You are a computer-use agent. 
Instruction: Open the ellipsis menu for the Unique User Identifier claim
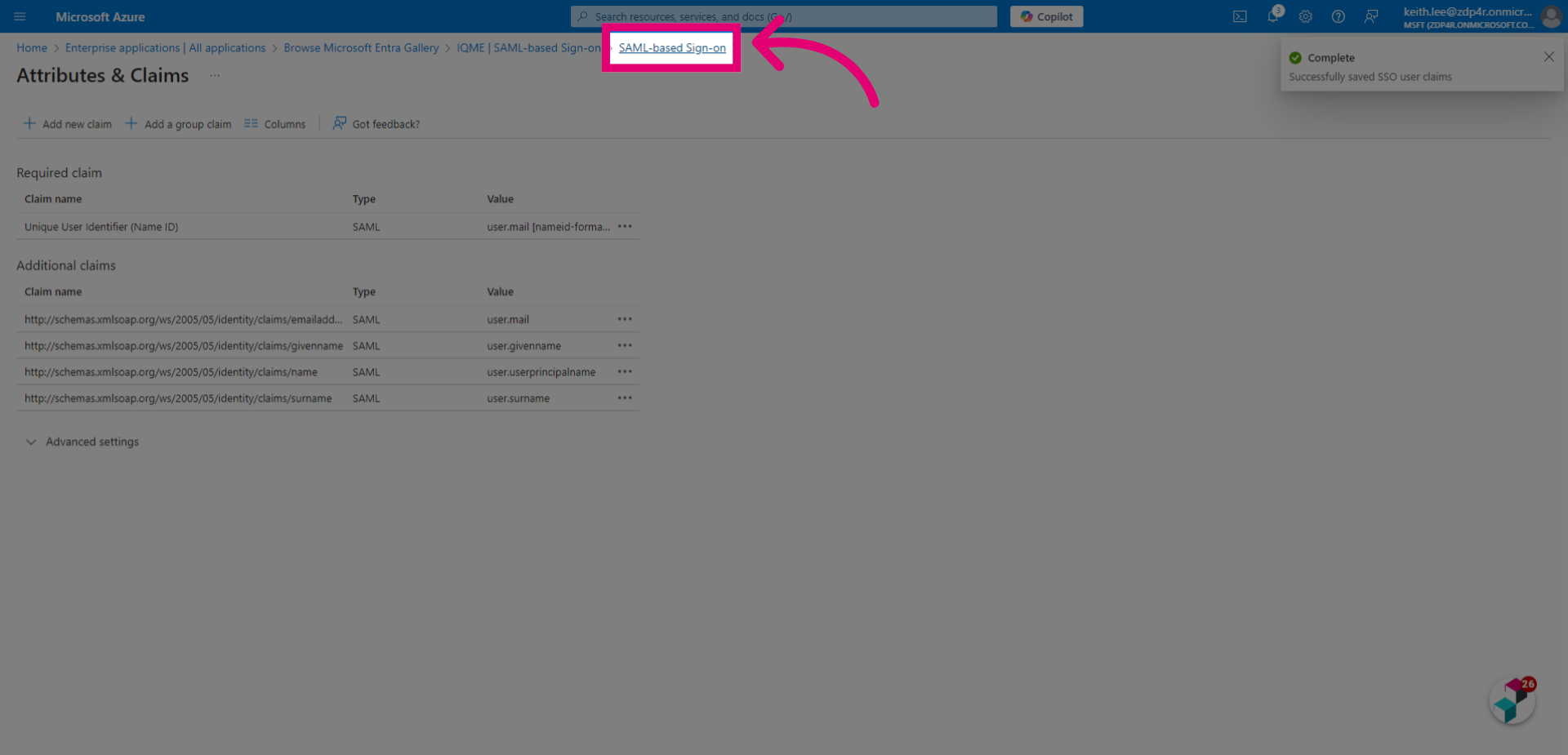(625, 227)
